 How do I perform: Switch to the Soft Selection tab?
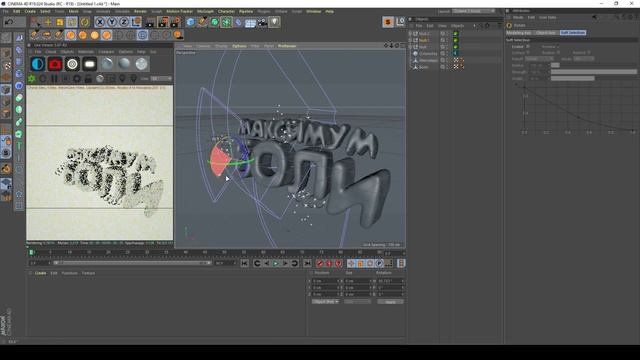coord(573,33)
